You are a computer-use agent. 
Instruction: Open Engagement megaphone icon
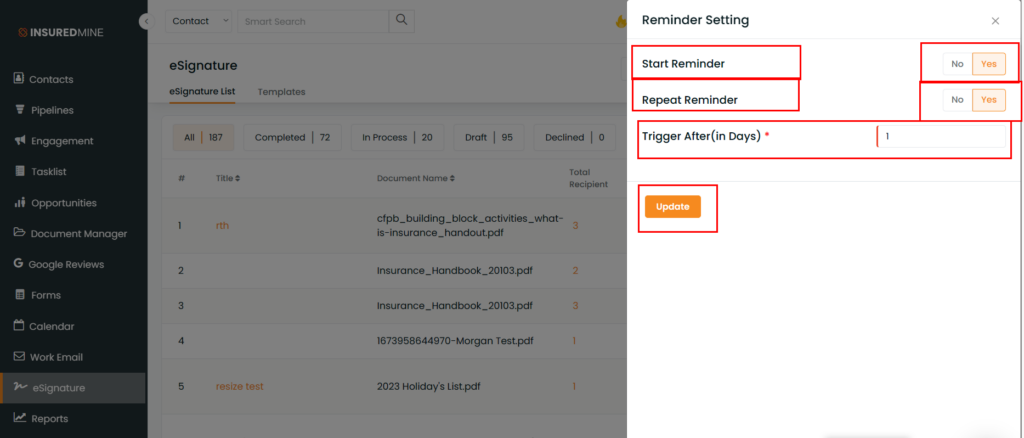pos(20,140)
